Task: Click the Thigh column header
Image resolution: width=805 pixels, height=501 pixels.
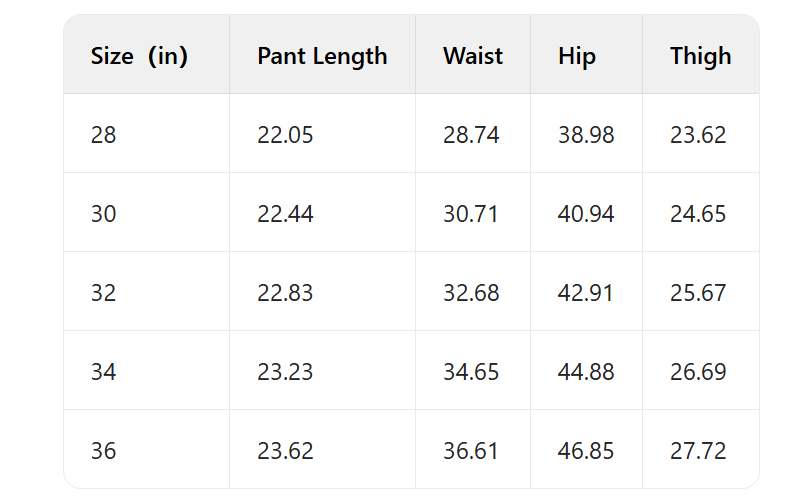Action: [701, 56]
